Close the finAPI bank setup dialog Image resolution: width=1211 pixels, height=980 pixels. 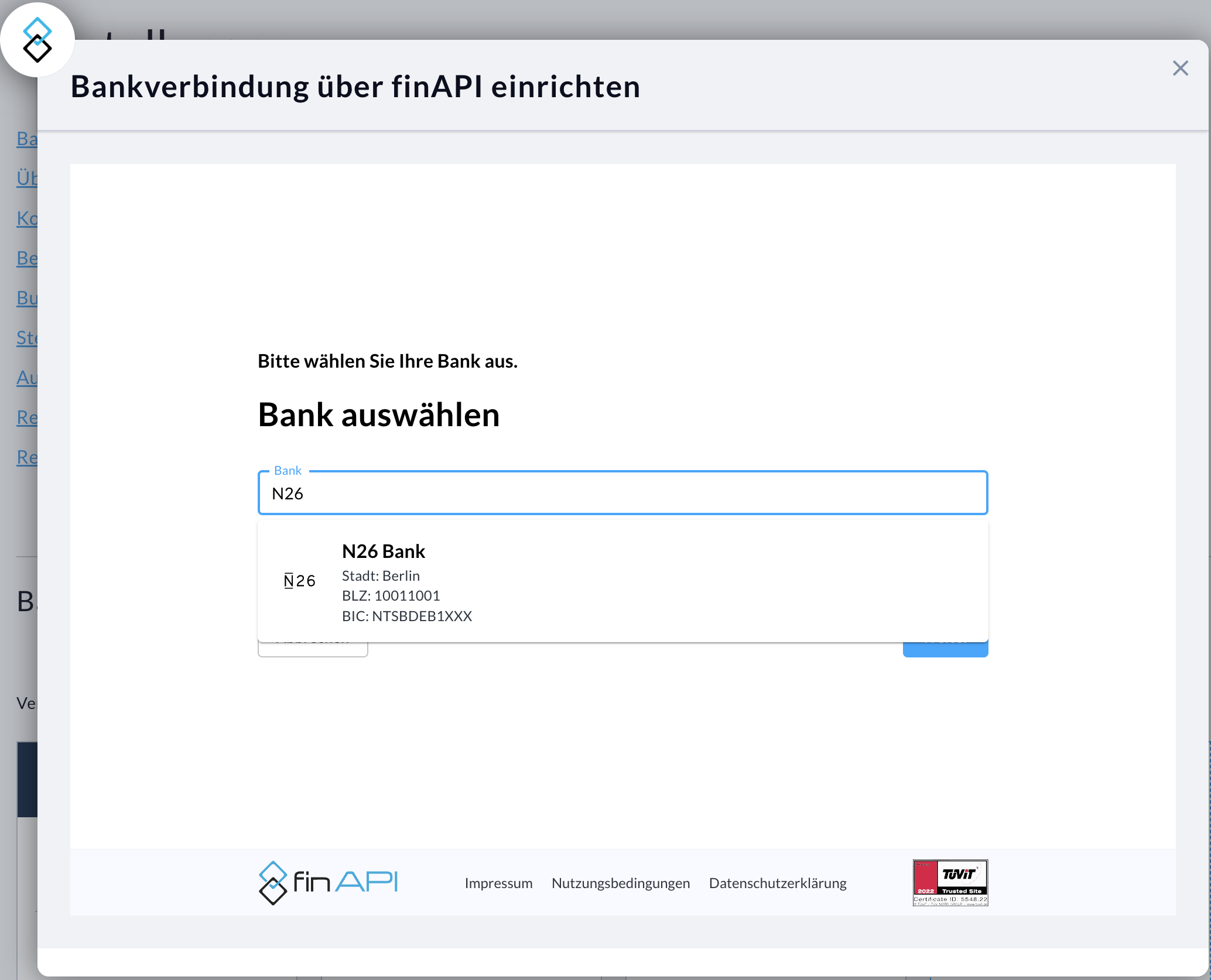point(1181,68)
